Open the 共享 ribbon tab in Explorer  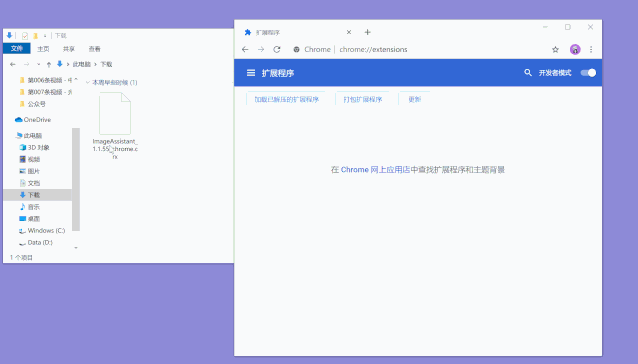pos(69,49)
